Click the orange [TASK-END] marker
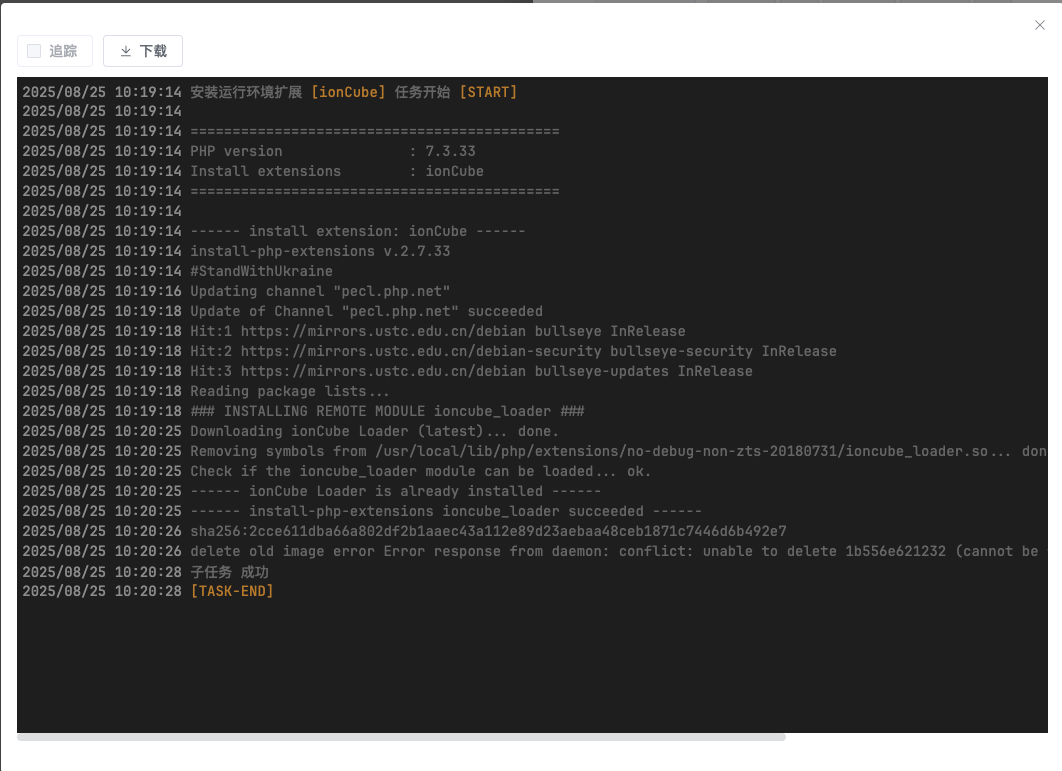Image resolution: width=1062 pixels, height=771 pixels. tap(232, 591)
